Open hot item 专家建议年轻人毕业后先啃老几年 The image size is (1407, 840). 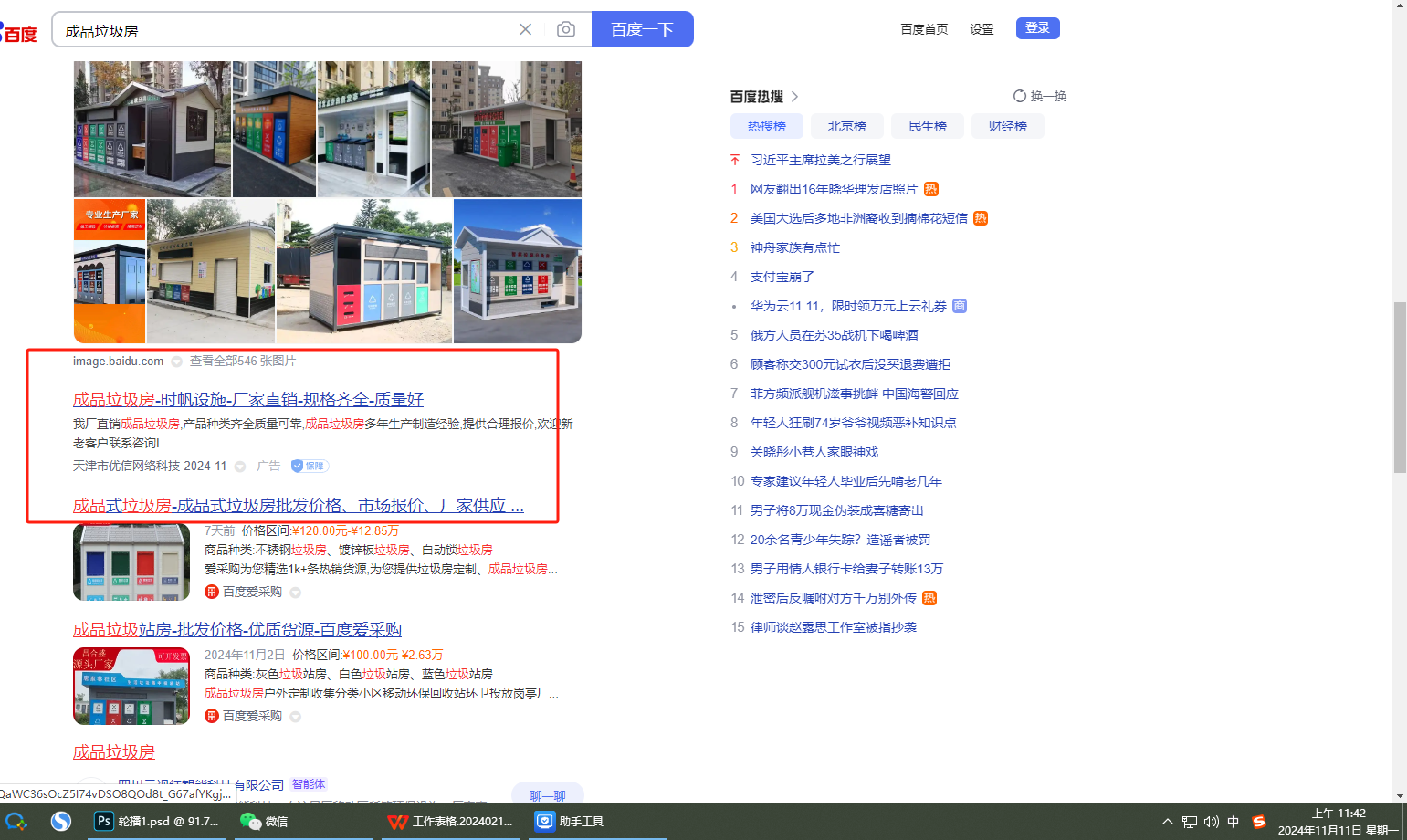(845, 481)
